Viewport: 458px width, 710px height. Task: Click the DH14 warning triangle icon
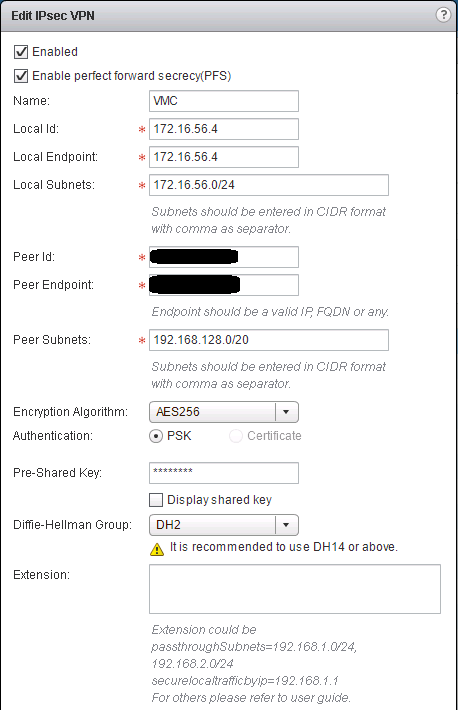tap(157, 549)
